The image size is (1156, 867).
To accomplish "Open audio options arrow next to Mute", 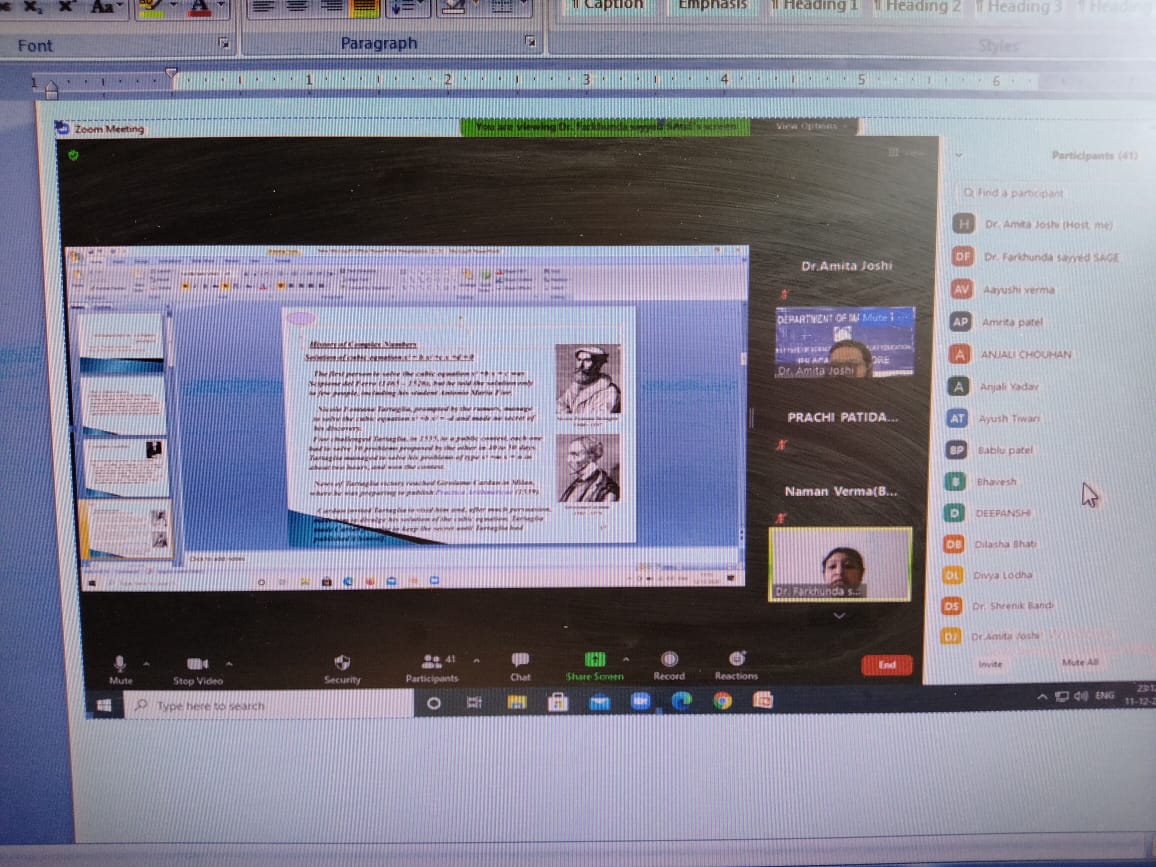I will pos(146,664).
